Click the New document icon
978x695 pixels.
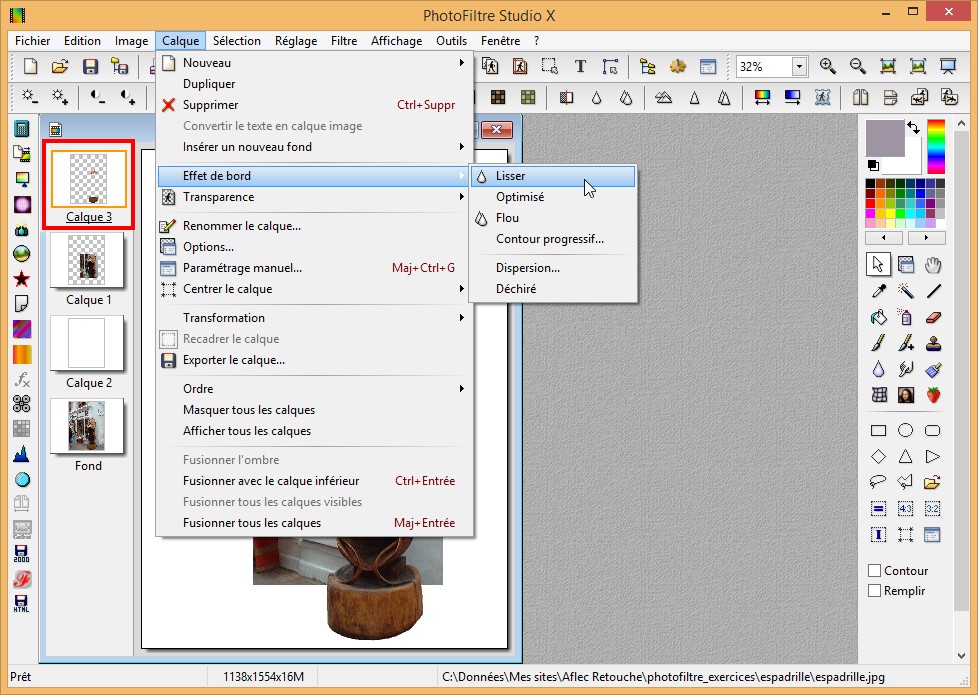[x=30, y=66]
